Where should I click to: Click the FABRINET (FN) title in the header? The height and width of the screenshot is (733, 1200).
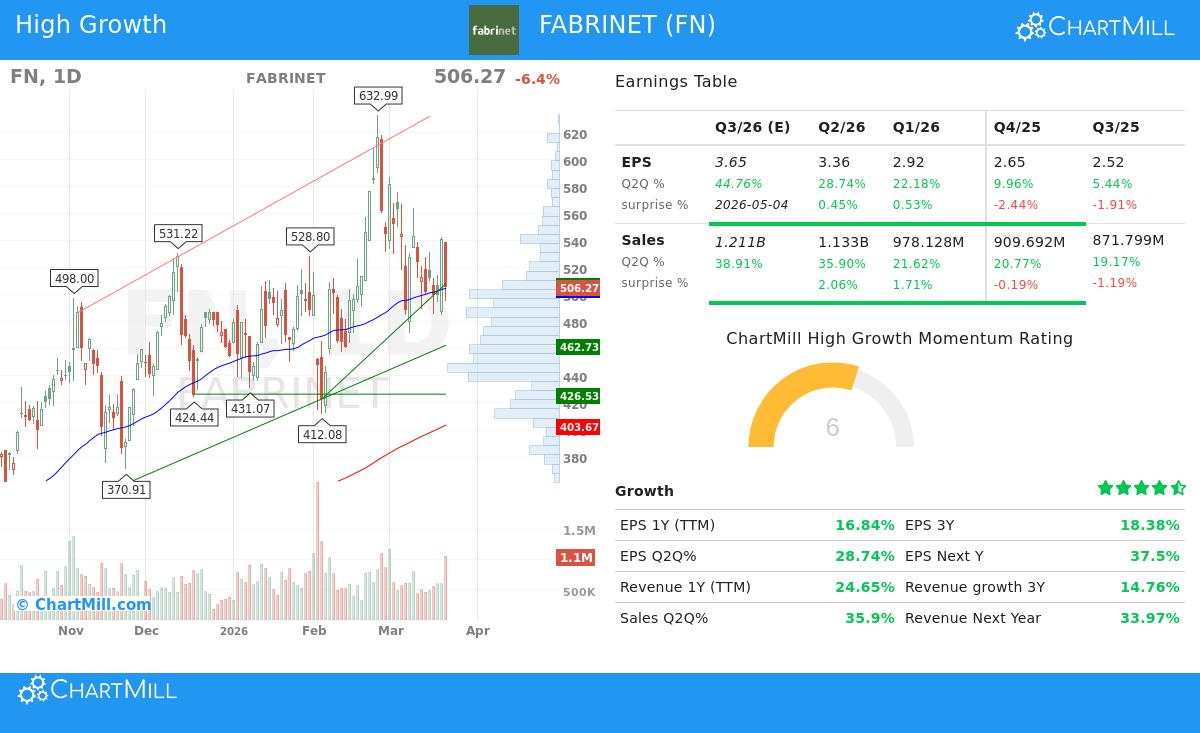[x=628, y=25]
